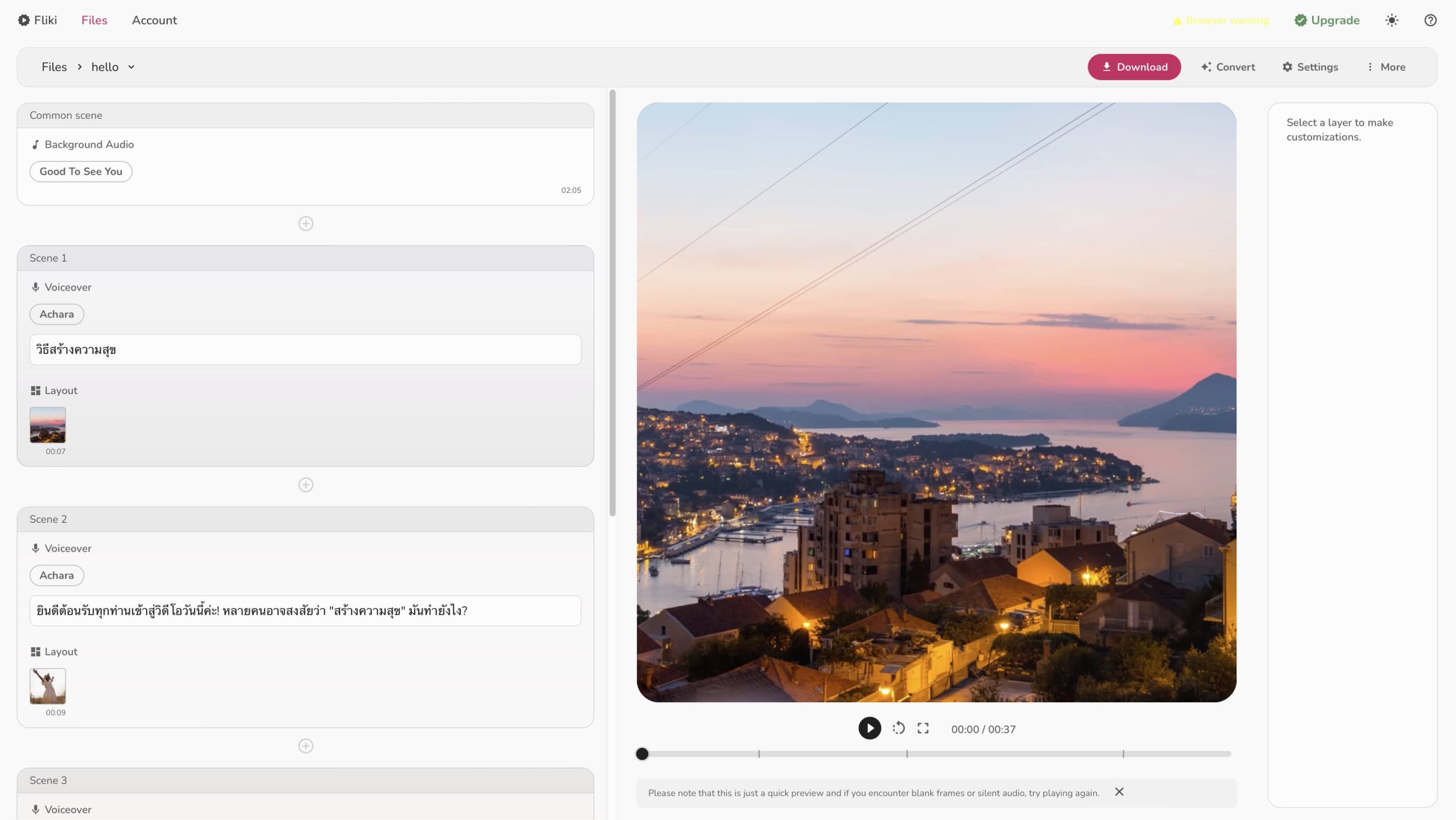Choose Good To See You audio
Viewport: 1456px width, 820px height.
(81, 171)
